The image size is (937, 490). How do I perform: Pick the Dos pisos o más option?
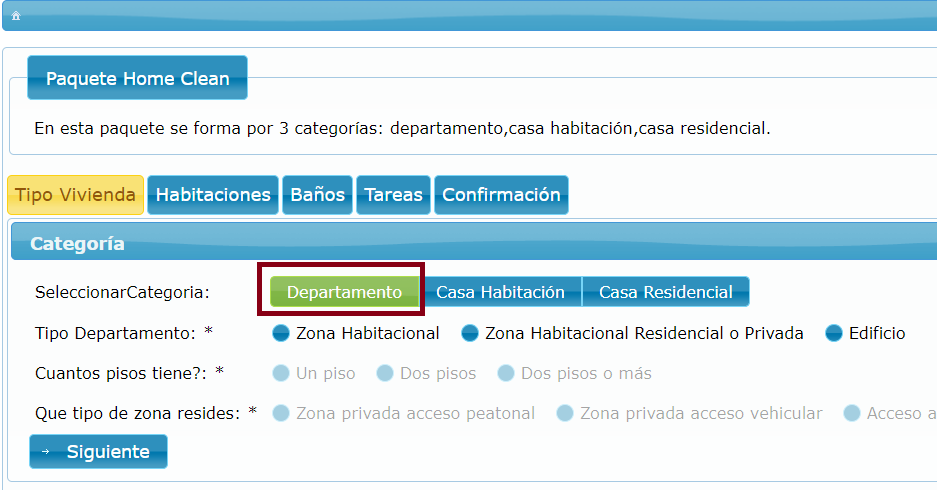506,373
